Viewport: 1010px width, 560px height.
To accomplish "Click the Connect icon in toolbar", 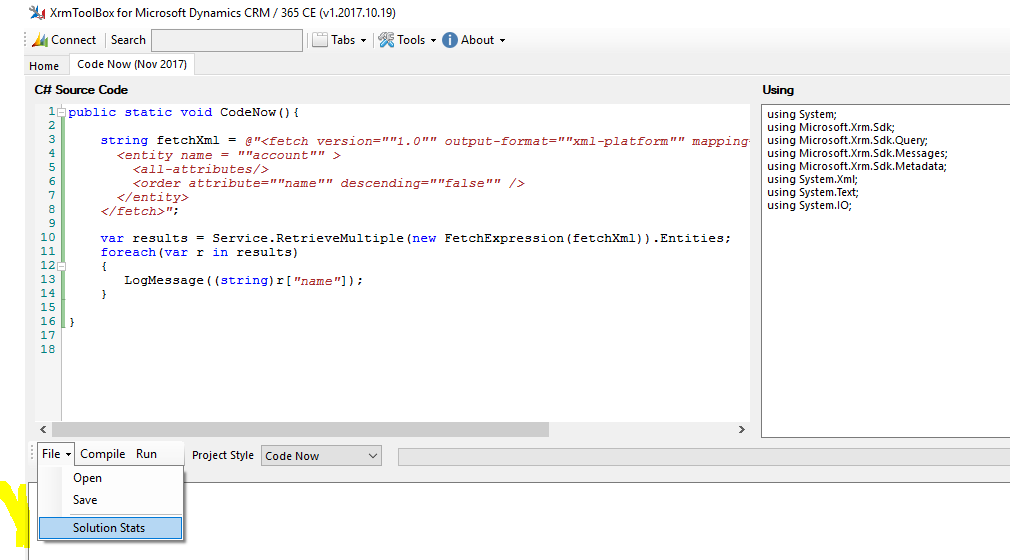I will [x=40, y=40].
